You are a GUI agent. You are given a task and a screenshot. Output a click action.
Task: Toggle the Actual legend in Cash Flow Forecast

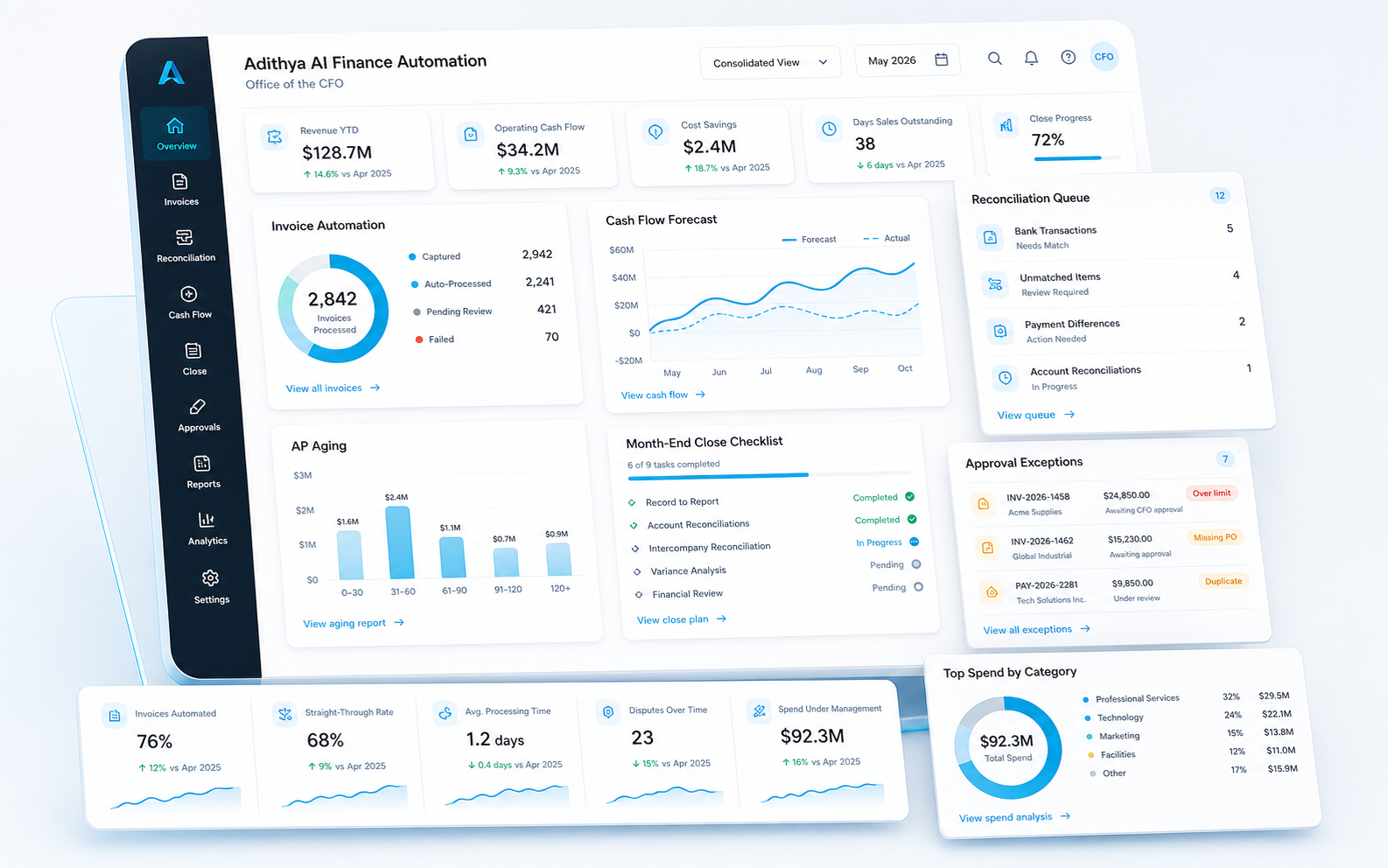point(887,238)
